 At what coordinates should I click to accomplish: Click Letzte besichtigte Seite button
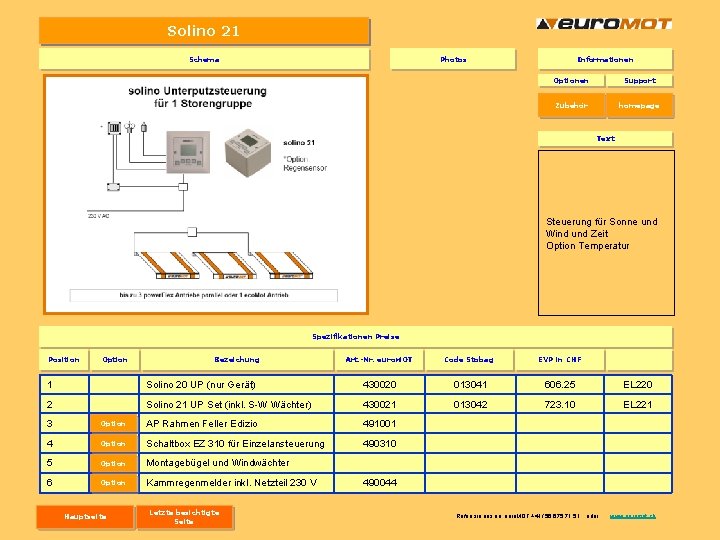185,517
